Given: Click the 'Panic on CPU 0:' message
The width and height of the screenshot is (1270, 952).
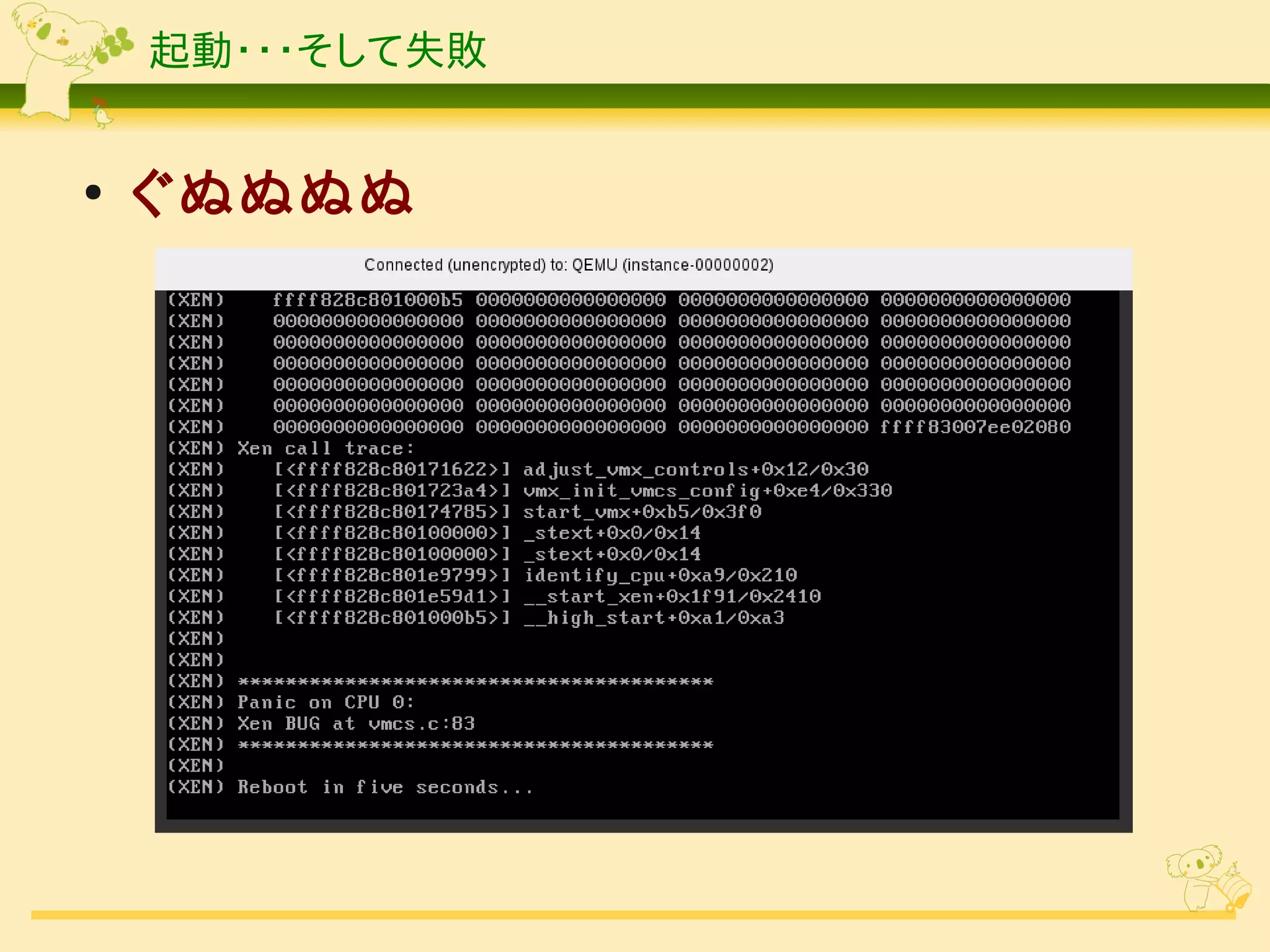Looking at the screenshot, I should 325,702.
